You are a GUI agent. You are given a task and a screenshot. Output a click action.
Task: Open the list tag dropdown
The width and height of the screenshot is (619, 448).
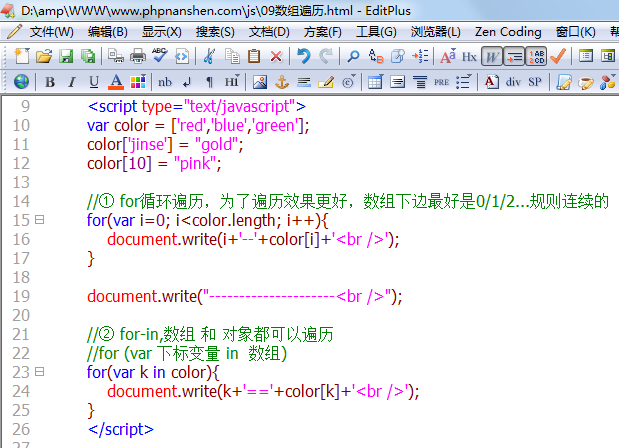(x=464, y=82)
